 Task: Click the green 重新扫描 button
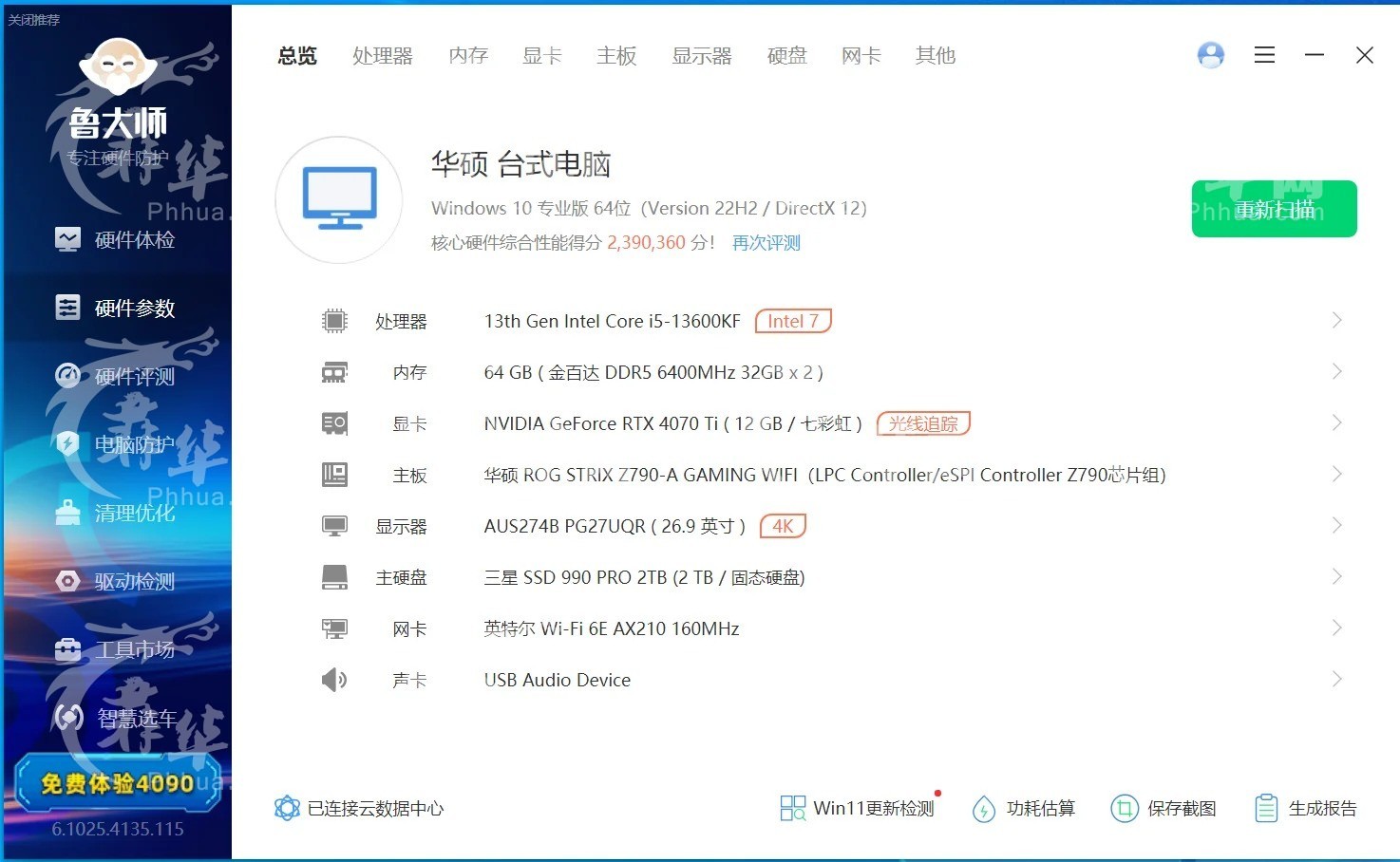click(1274, 209)
